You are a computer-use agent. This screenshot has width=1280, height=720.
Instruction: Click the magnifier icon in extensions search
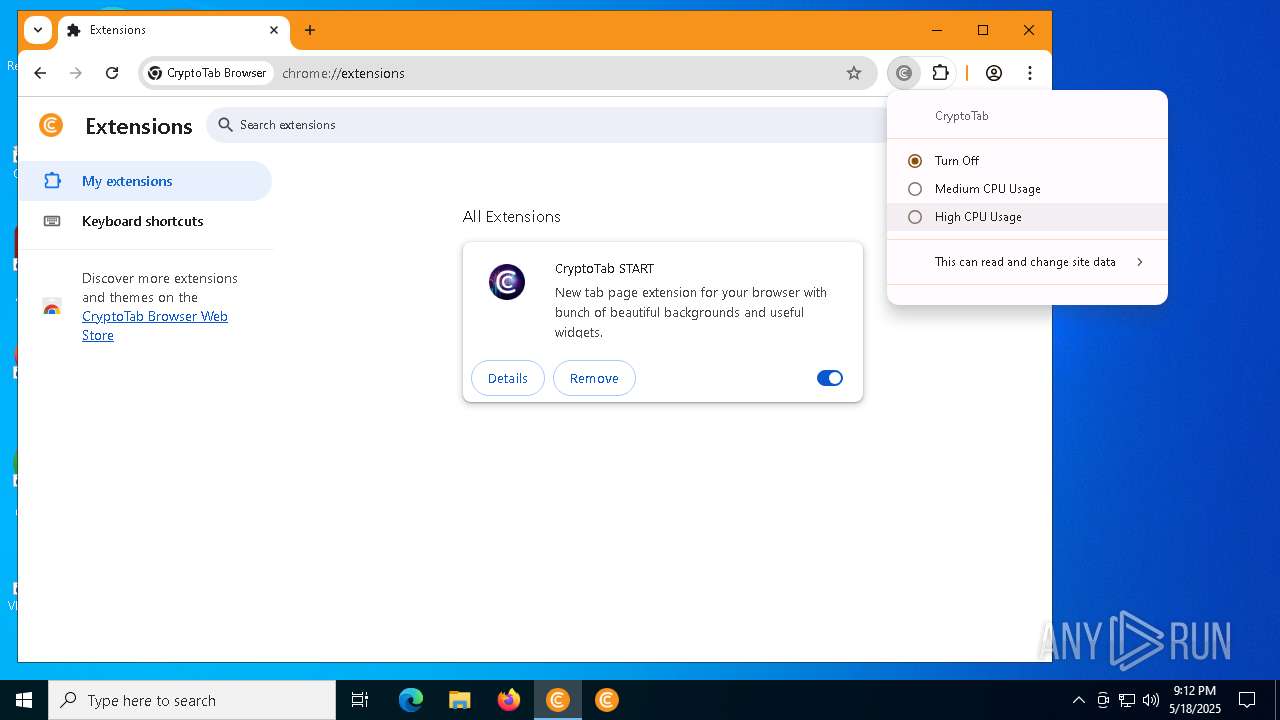click(225, 125)
